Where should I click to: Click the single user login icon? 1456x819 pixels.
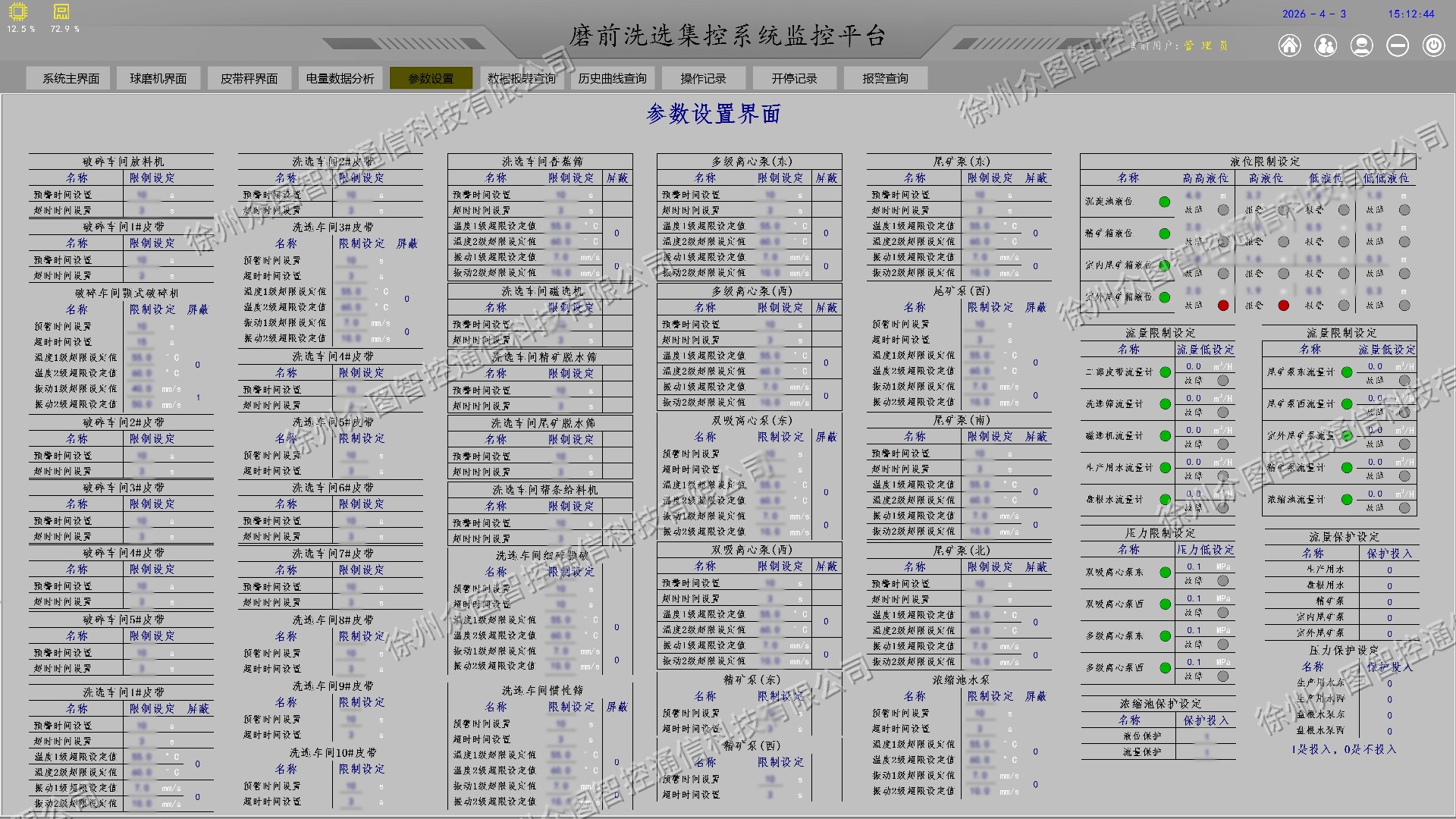[x=1362, y=45]
